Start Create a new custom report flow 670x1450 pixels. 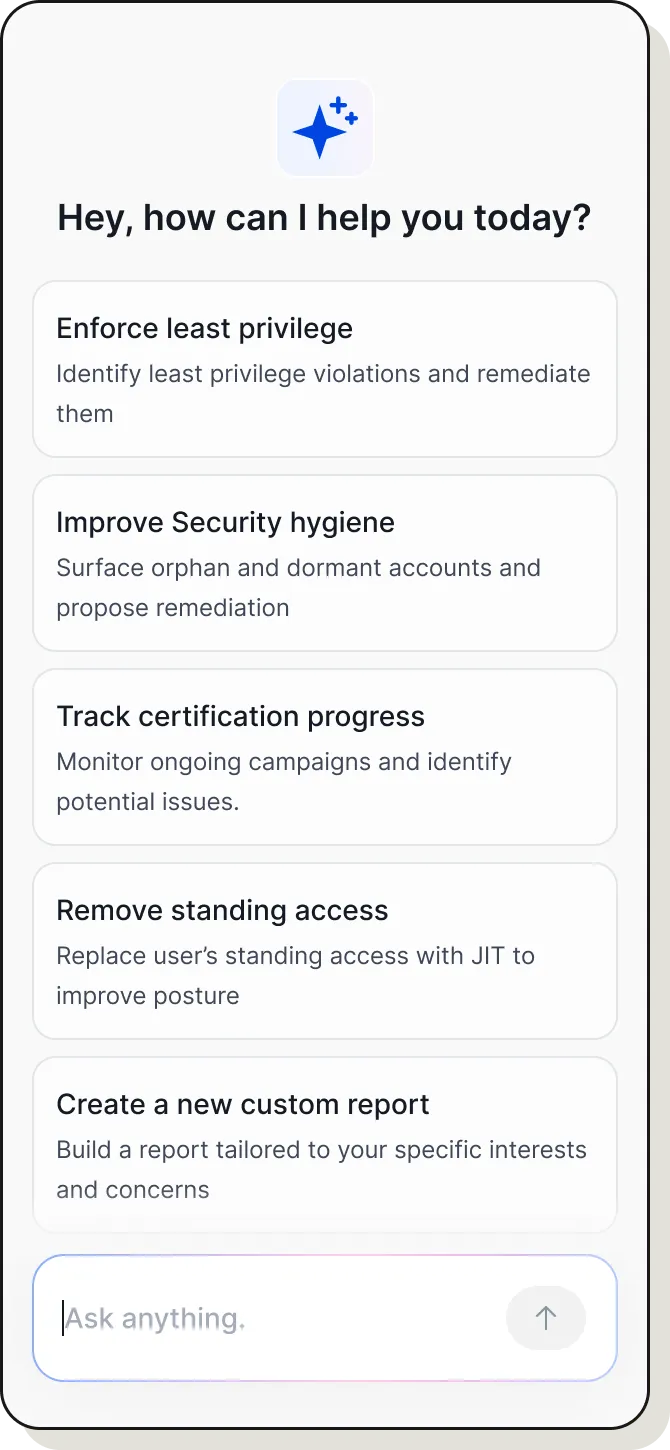click(x=325, y=1144)
